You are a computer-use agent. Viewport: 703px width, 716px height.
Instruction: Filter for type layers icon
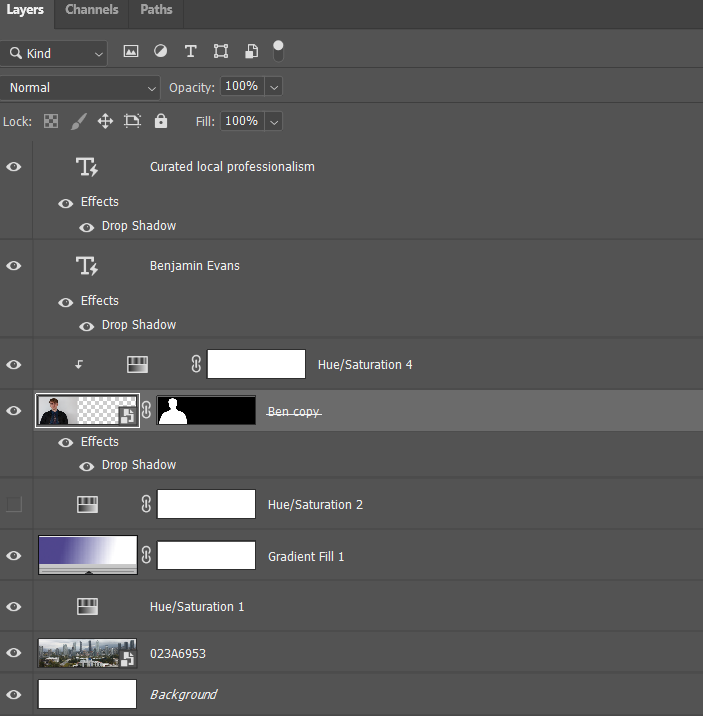coord(190,52)
